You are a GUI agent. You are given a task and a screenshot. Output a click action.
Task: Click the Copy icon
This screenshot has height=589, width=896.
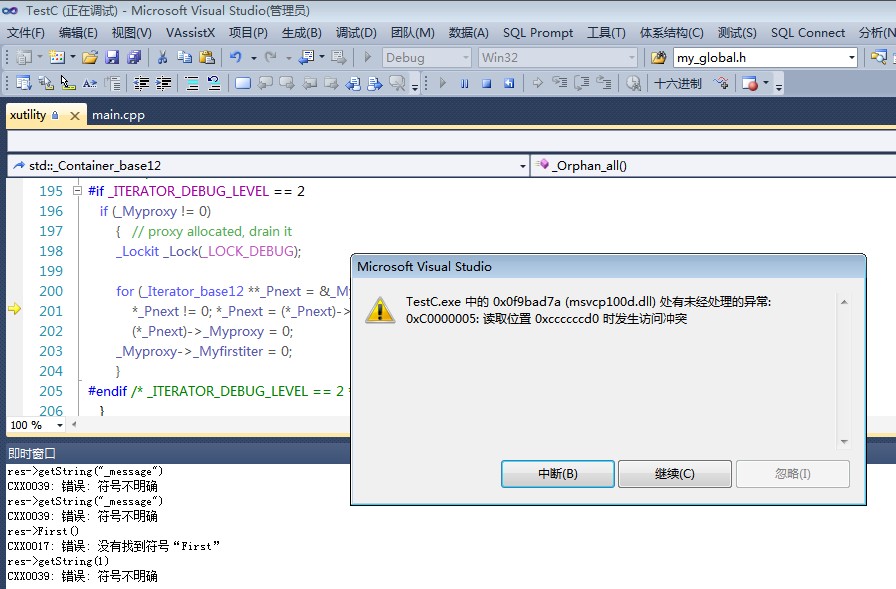click(x=185, y=57)
